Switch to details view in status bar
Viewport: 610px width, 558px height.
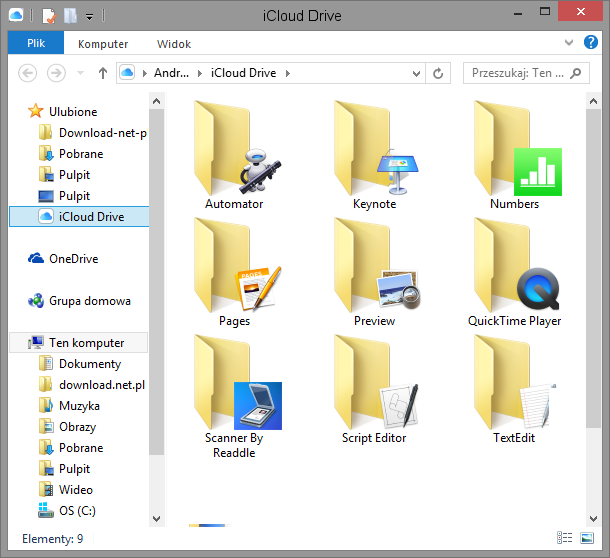click(564, 538)
